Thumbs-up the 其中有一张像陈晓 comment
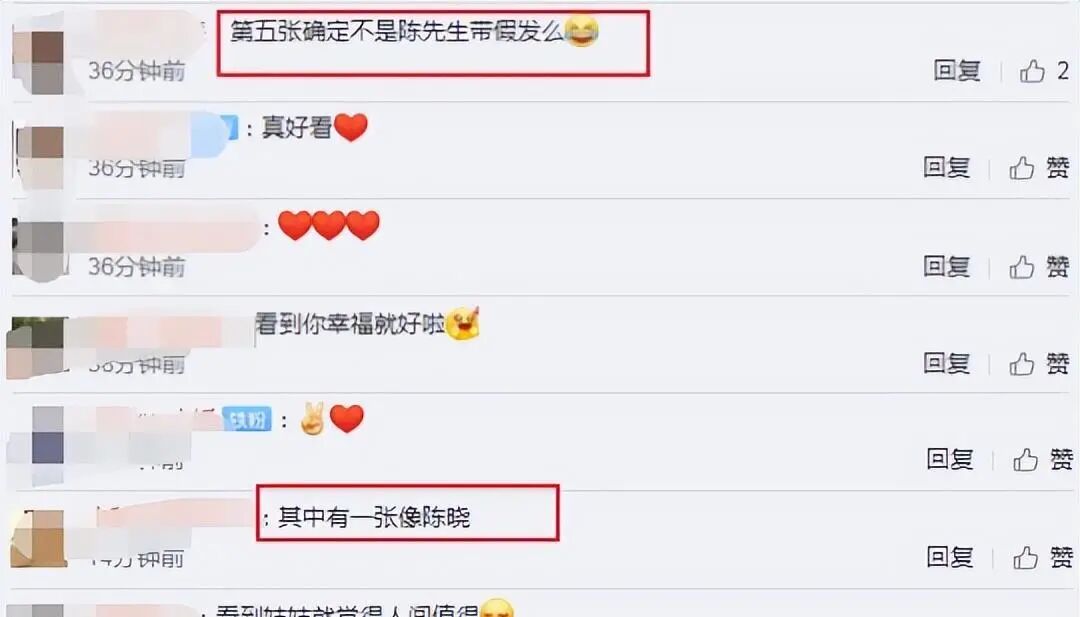 point(1025,556)
